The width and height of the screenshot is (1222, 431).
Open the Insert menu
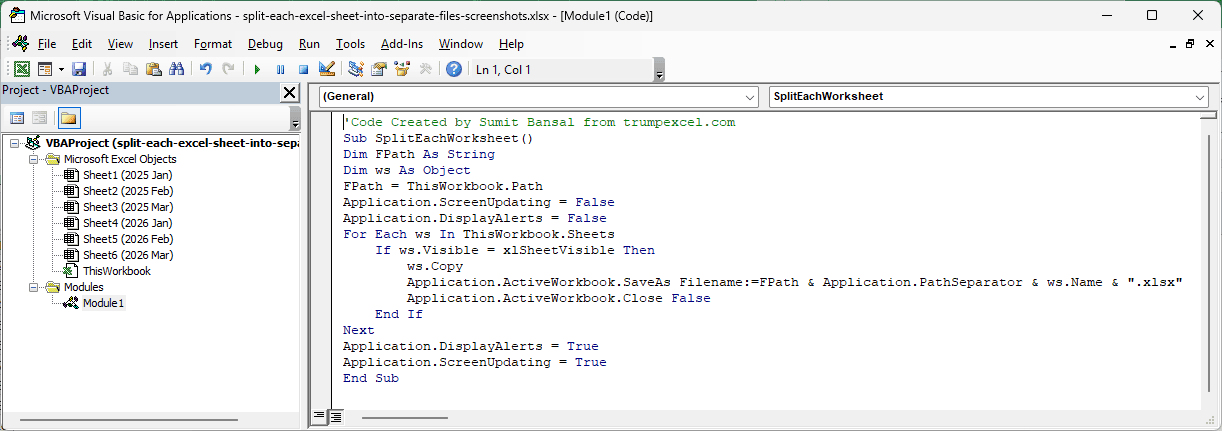pyautogui.click(x=163, y=44)
